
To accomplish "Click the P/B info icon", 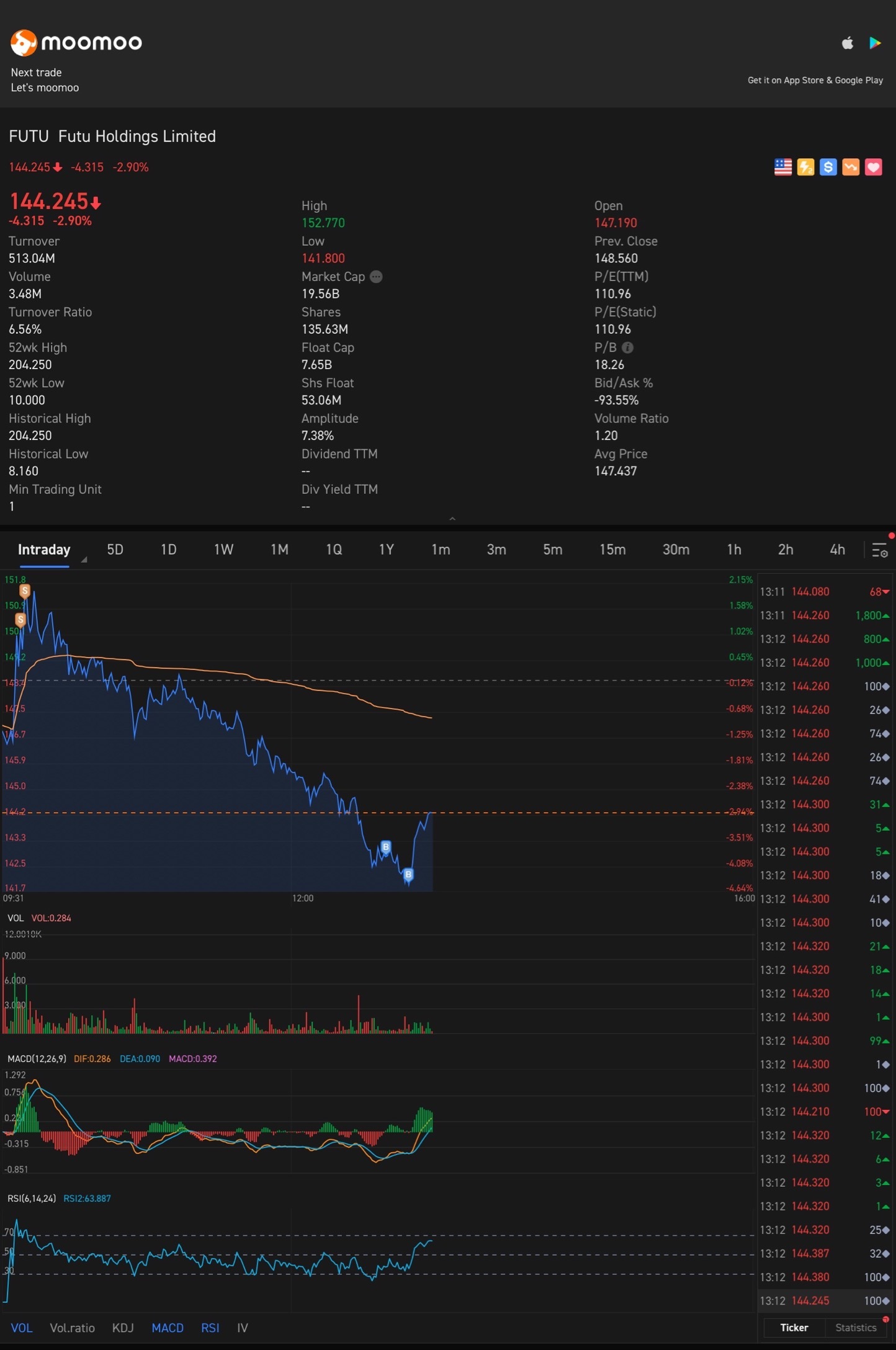I will tap(627, 347).
